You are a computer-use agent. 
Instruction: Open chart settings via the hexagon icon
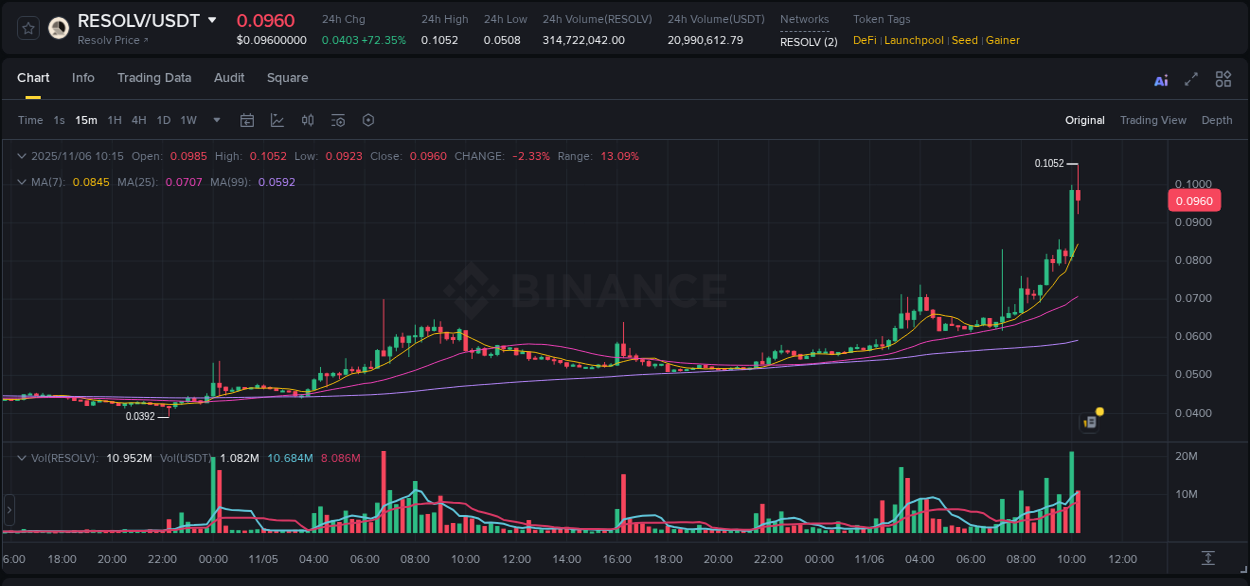(368, 119)
